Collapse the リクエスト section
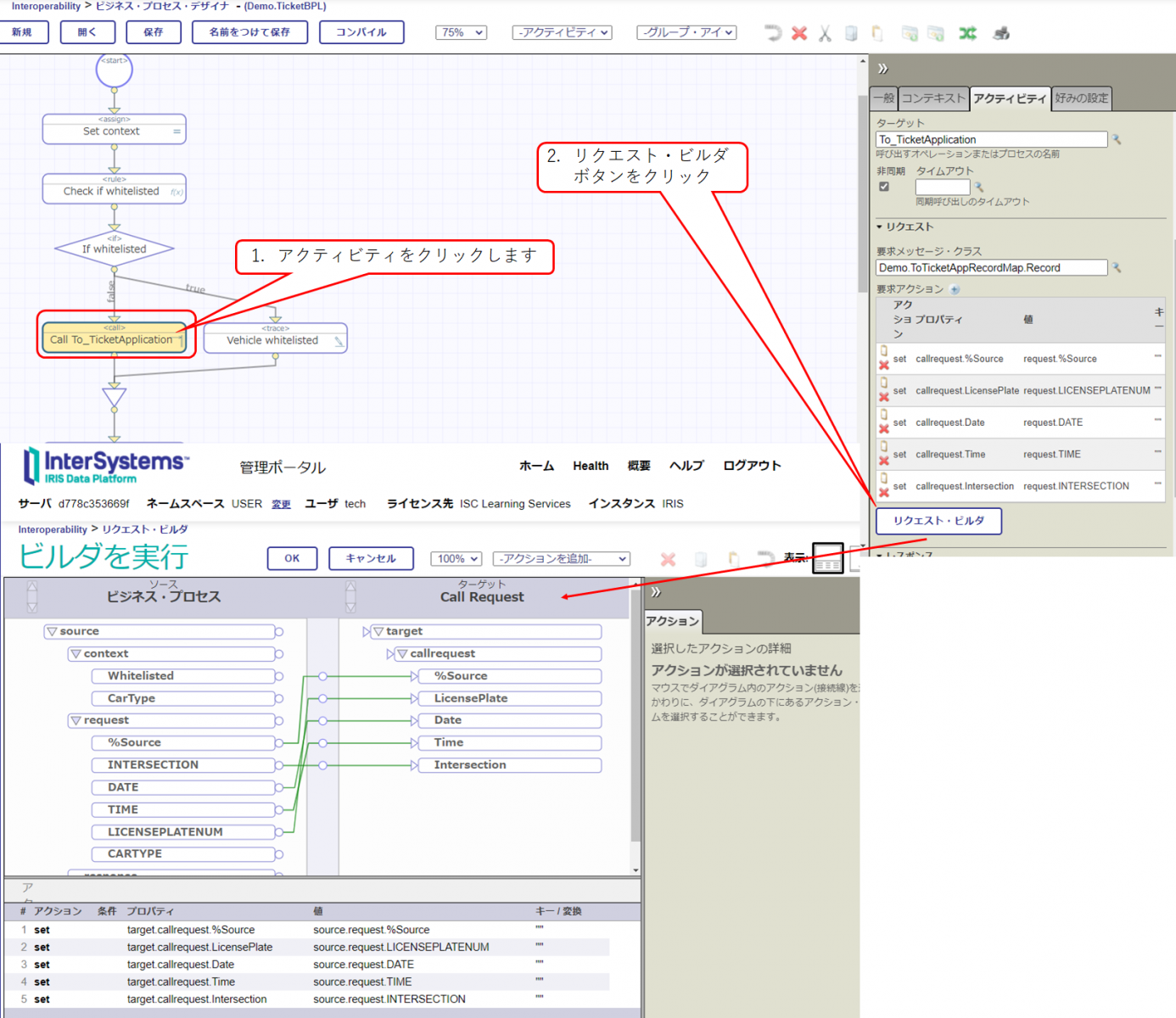The height and width of the screenshot is (1018, 1176). click(x=880, y=227)
